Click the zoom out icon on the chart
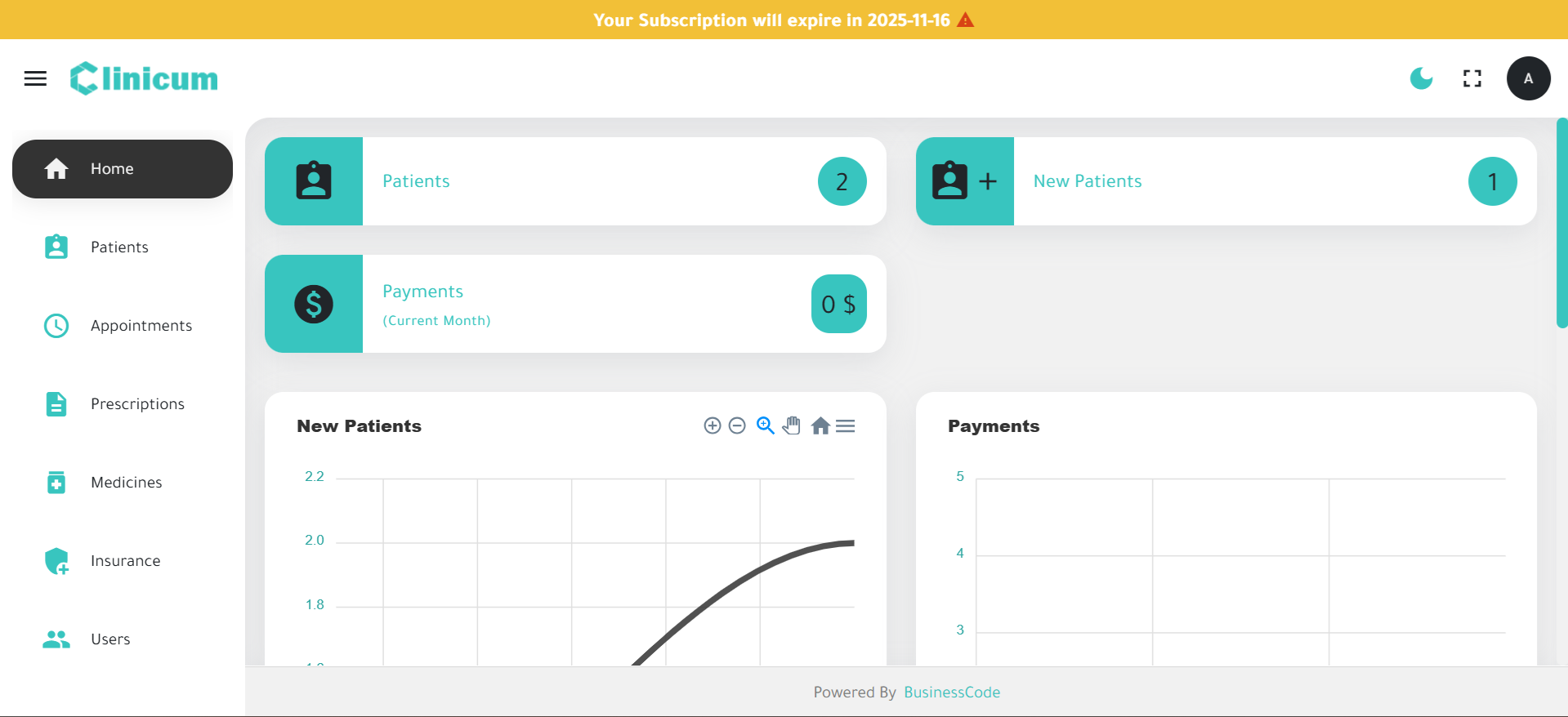The image size is (1568, 717). (x=737, y=426)
